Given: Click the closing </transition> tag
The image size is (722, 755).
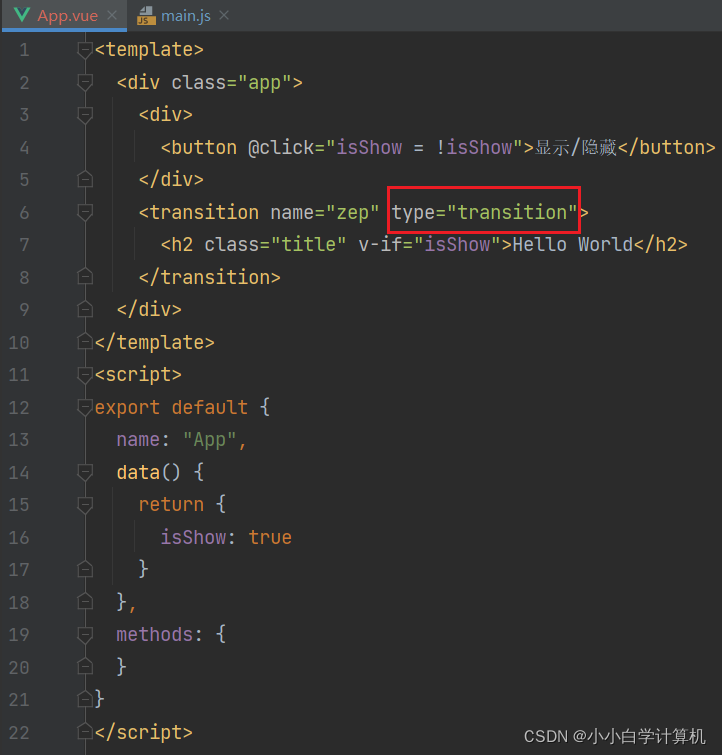Looking at the screenshot, I should [x=210, y=277].
